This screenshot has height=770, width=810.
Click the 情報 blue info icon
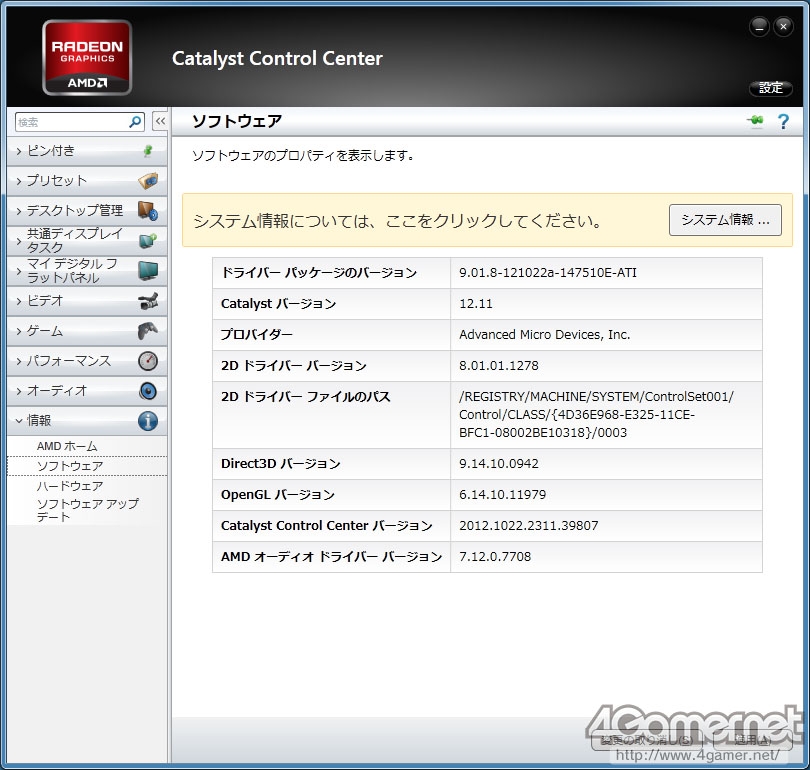(148, 421)
